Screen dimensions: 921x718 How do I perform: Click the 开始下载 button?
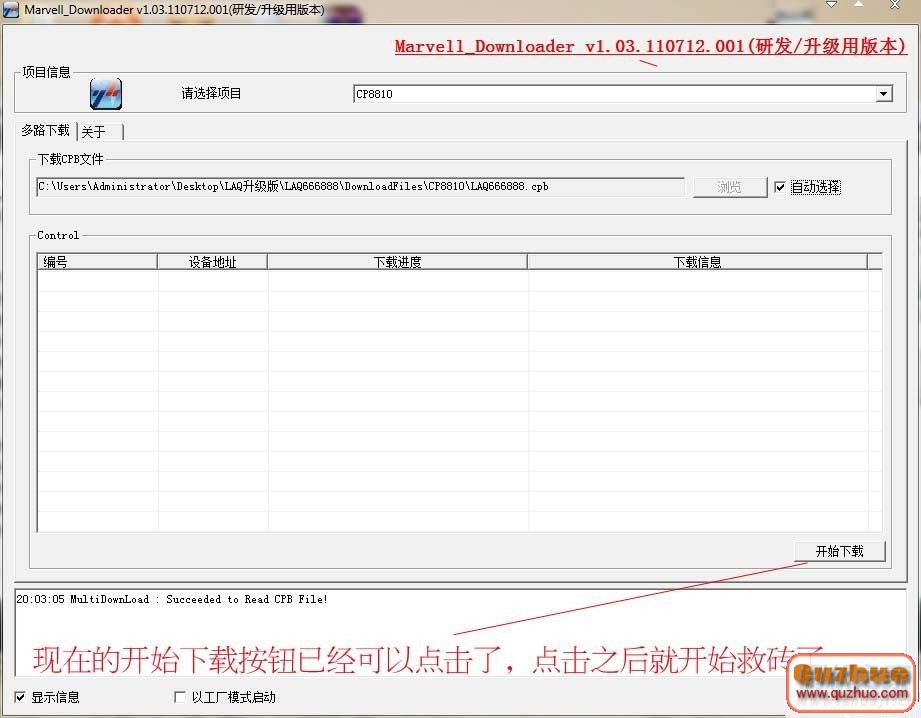pos(839,551)
